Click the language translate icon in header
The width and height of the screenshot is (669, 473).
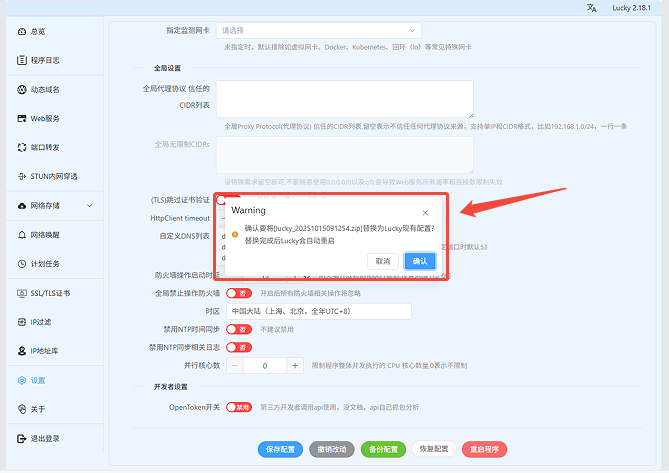(x=592, y=8)
